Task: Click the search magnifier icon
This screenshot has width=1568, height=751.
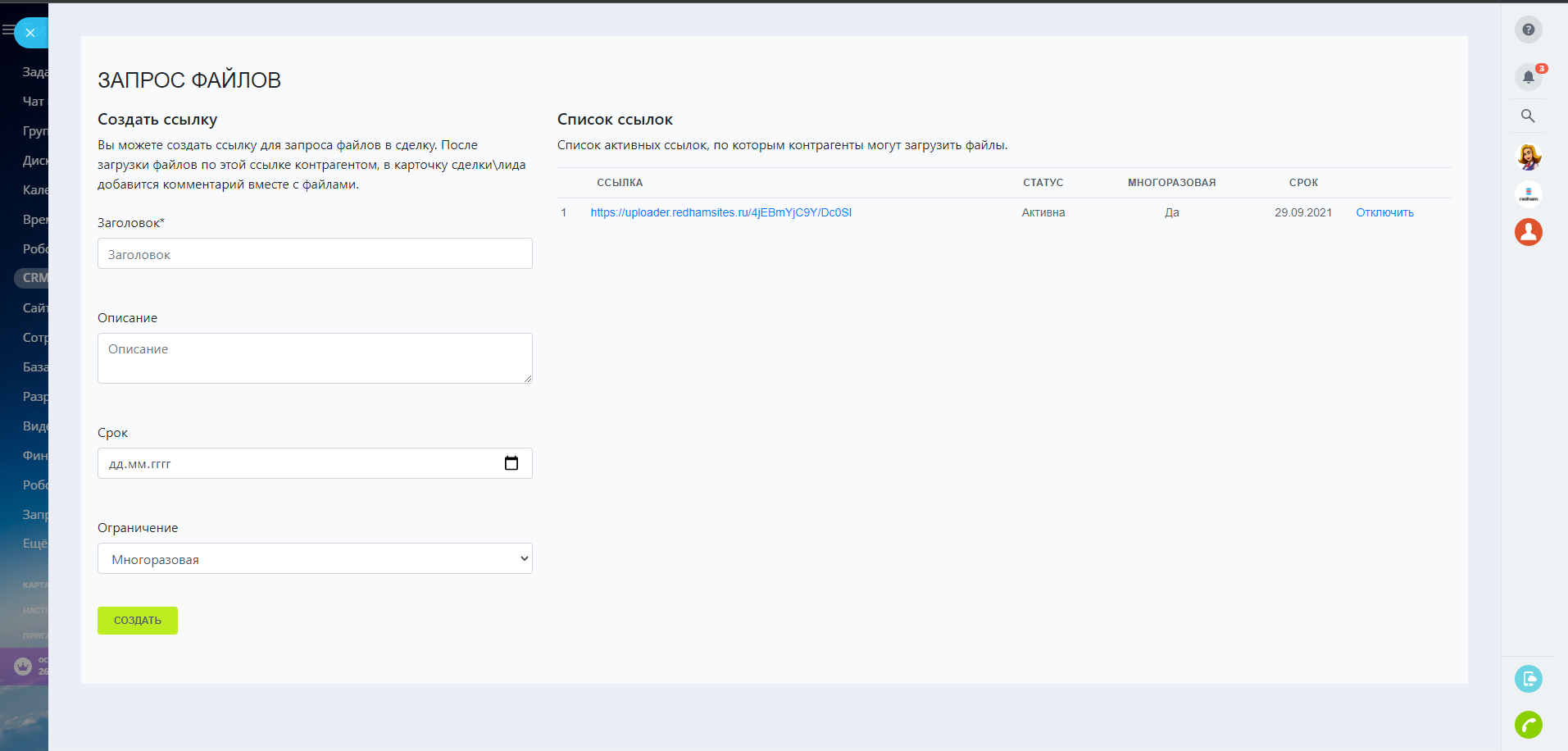Action: (x=1528, y=116)
